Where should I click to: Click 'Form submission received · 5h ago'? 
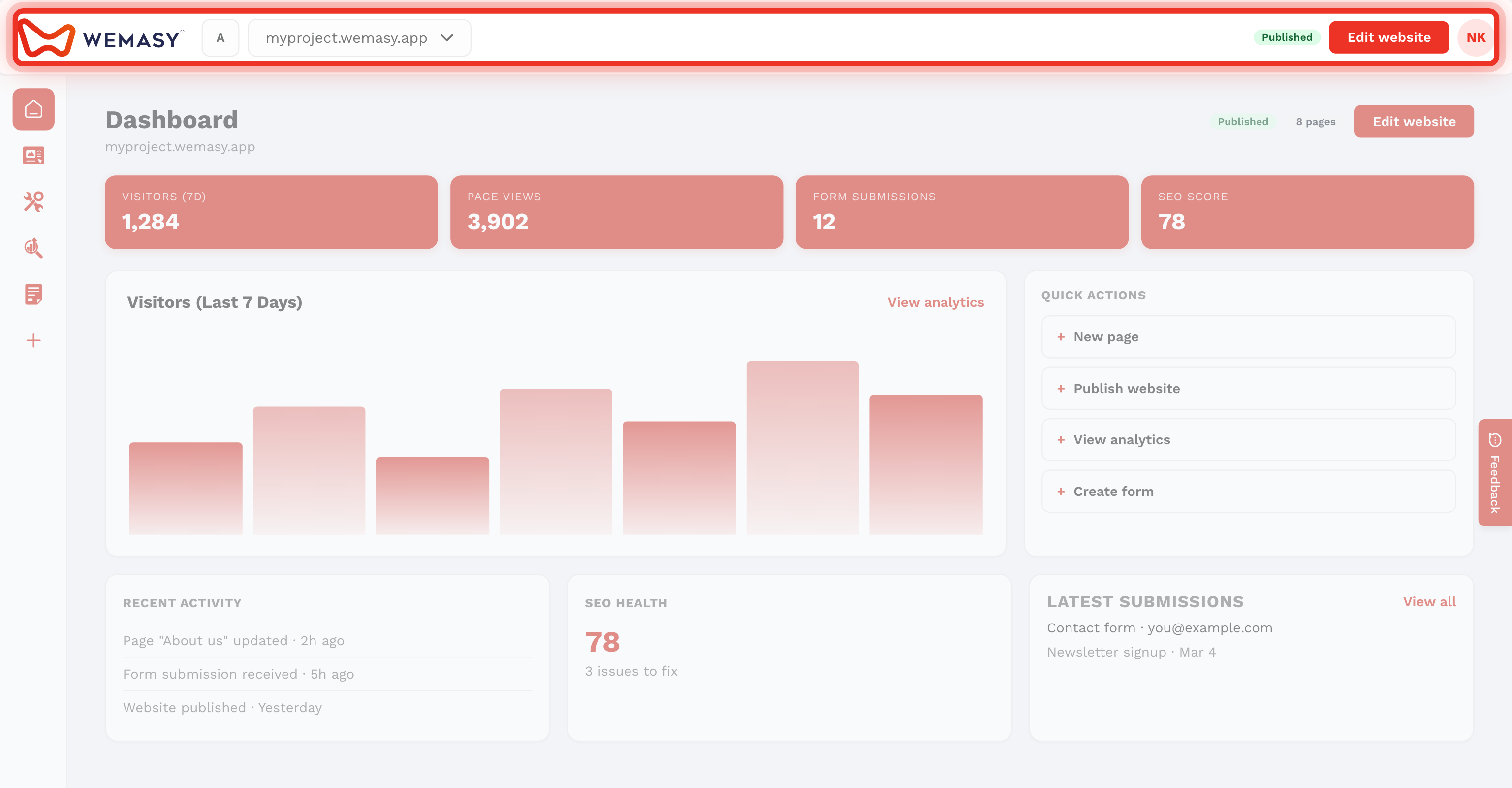tap(238, 674)
